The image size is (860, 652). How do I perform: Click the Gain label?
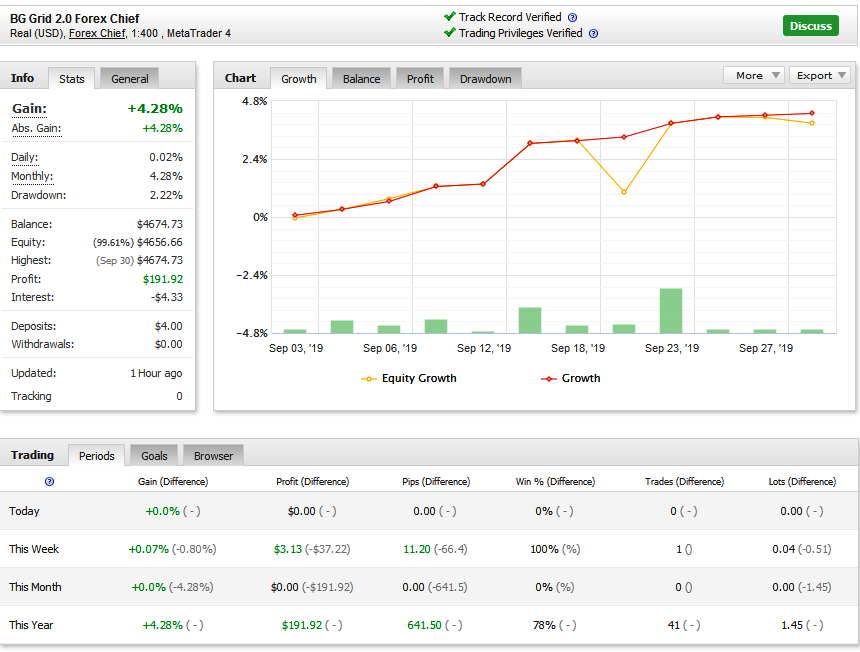click(30, 109)
